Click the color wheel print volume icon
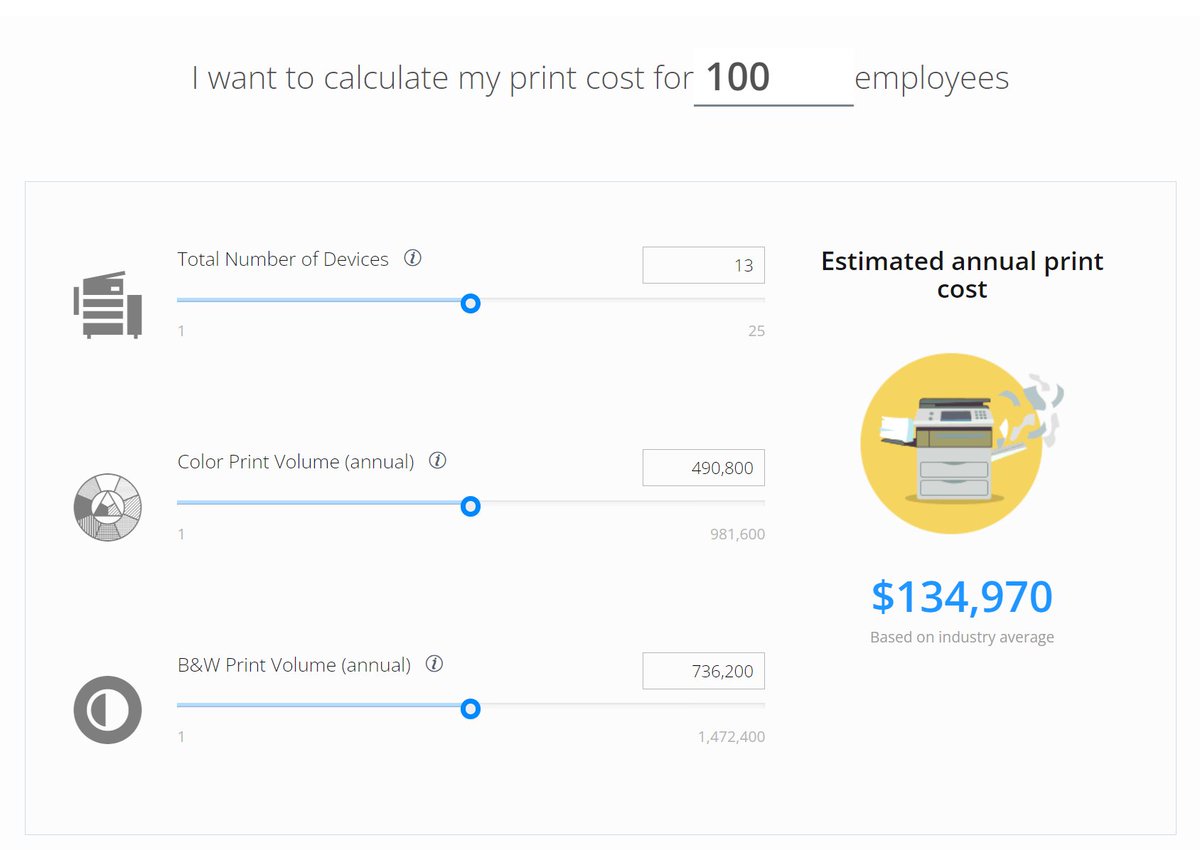1200x850 pixels. point(108,508)
